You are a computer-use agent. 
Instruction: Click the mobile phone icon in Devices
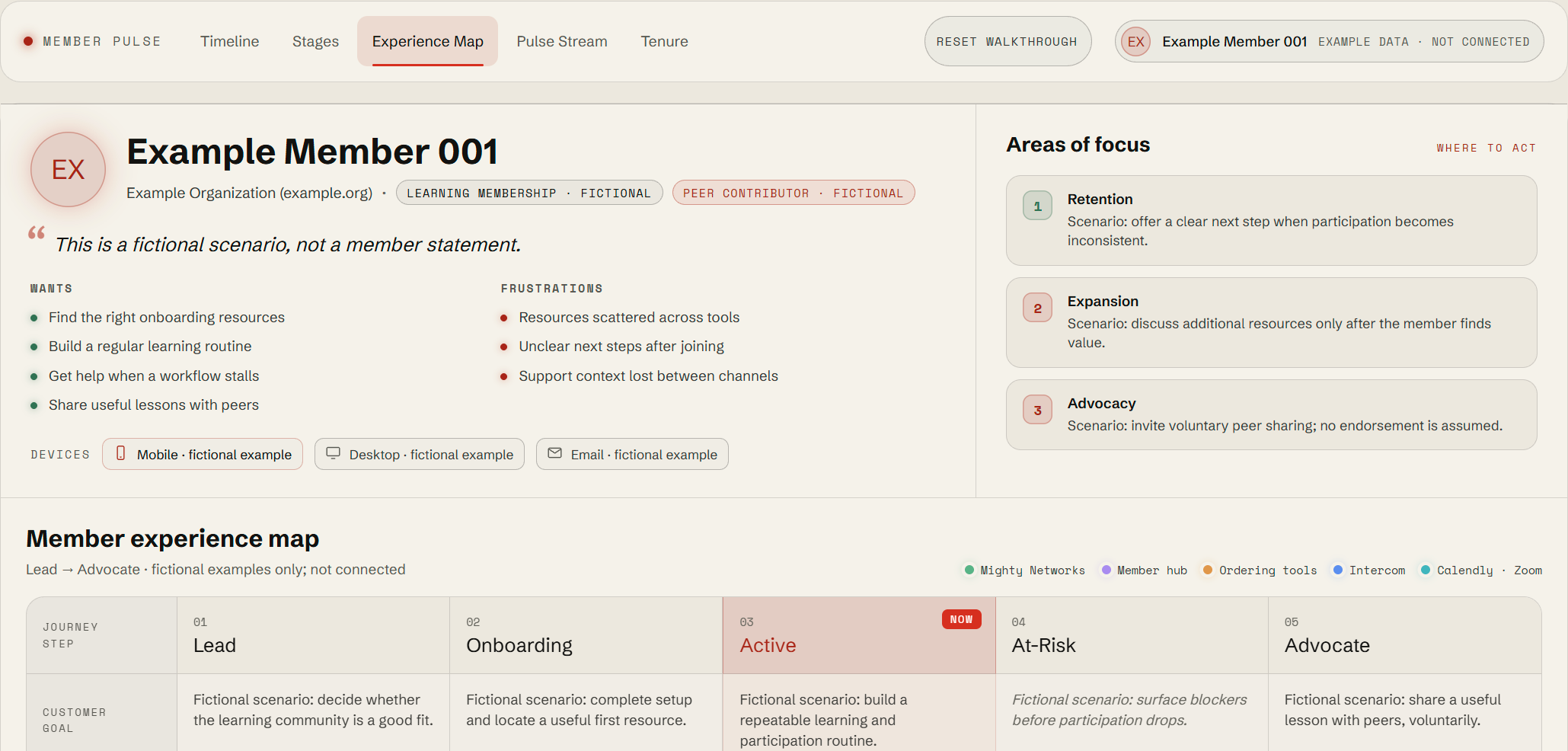120,453
